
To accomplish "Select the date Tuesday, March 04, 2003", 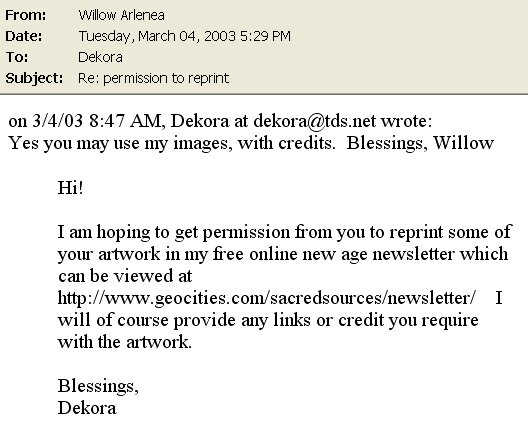I will coord(157,36).
